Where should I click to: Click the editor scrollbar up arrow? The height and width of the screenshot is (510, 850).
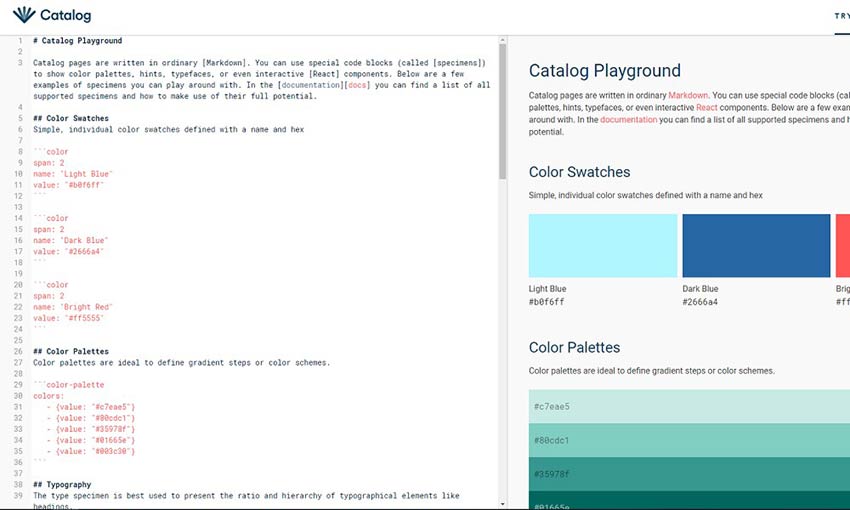(503, 40)
